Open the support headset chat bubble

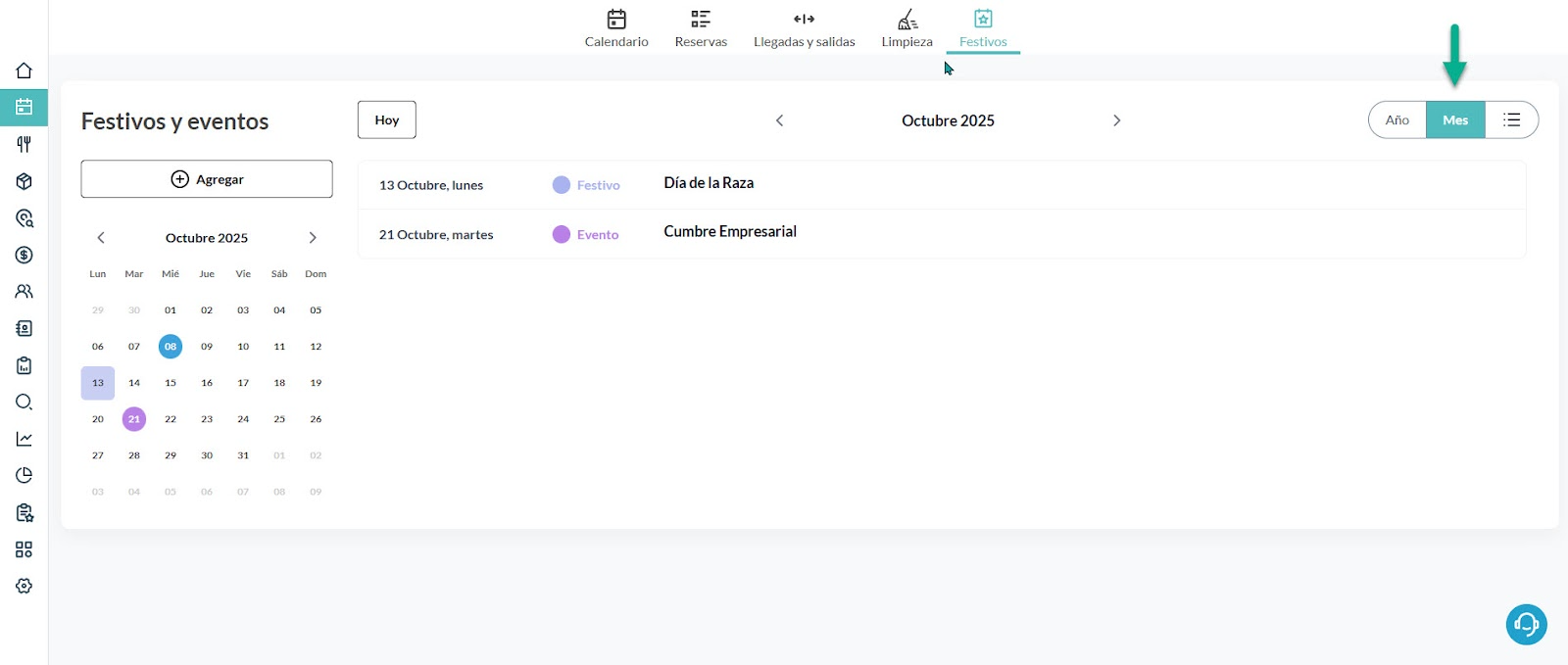[1526, 624]
